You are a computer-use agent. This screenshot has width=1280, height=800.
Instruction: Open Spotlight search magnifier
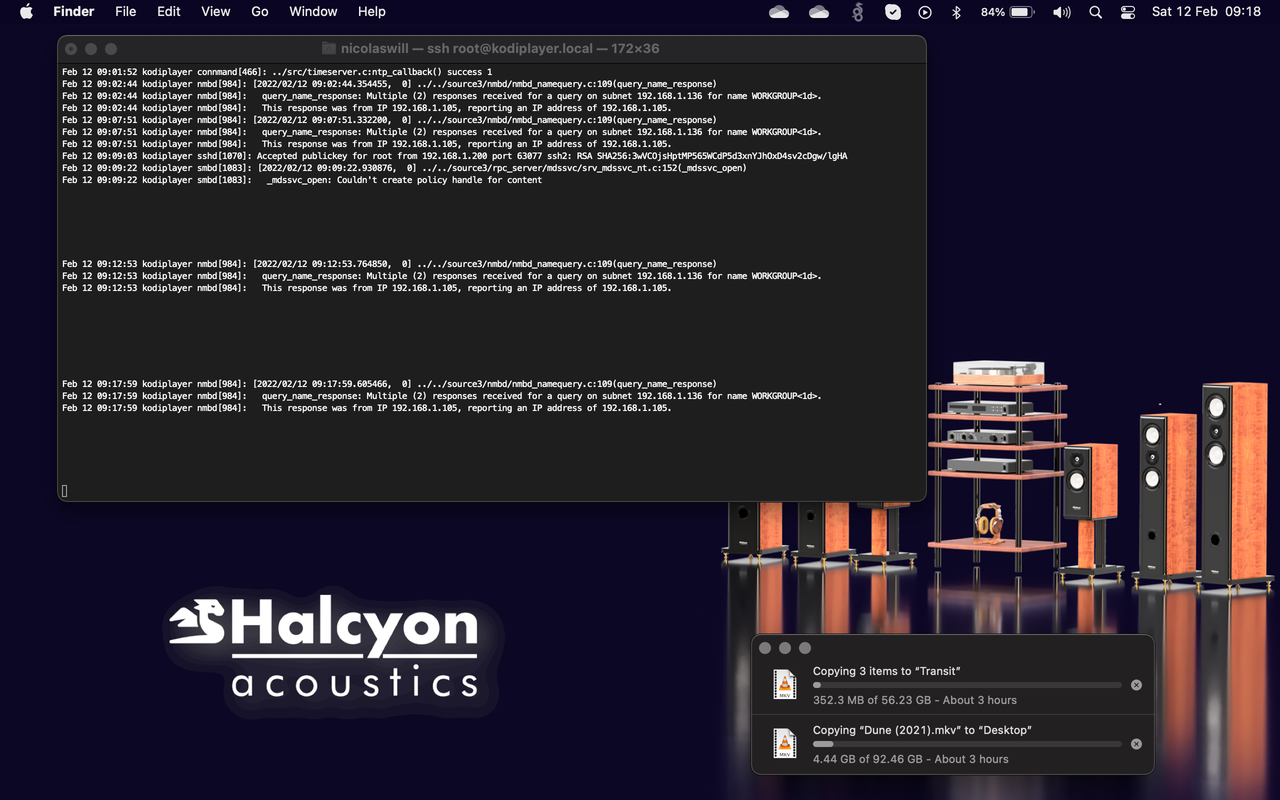[x=1095, y=12]
